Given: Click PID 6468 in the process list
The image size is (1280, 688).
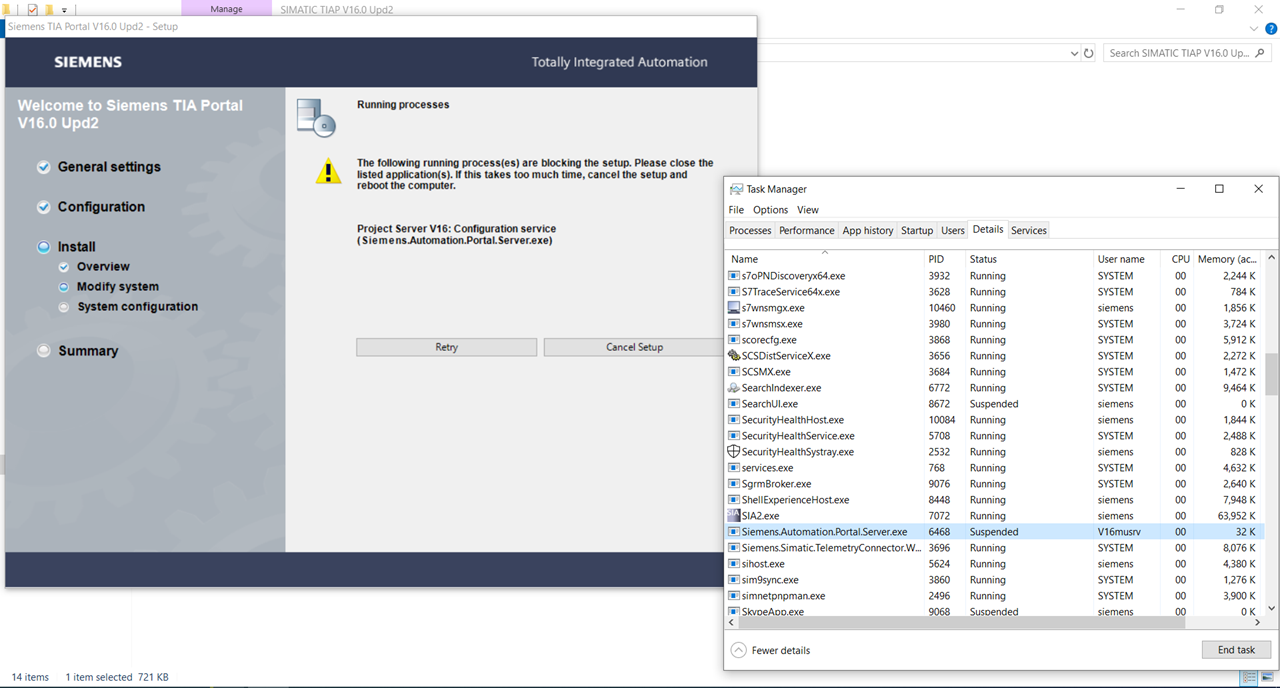Looking at the screenshot, I should [x=939, y=532].
